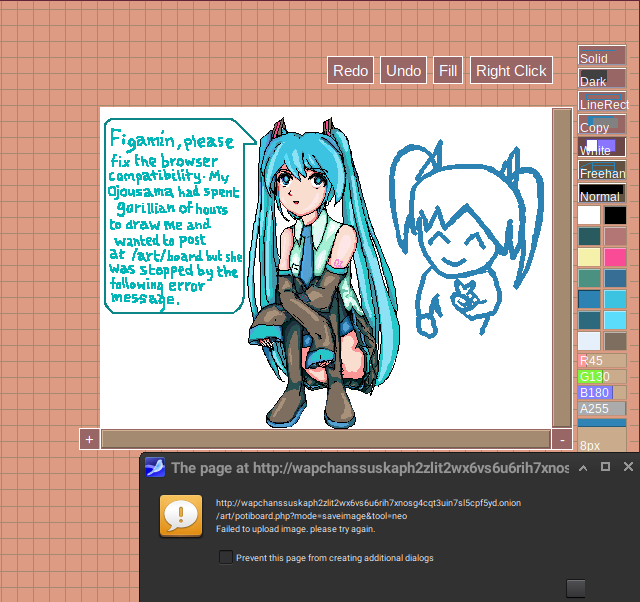Open the Right Click option
Viewport: 640px width, 602px height.
click(511, 70)
